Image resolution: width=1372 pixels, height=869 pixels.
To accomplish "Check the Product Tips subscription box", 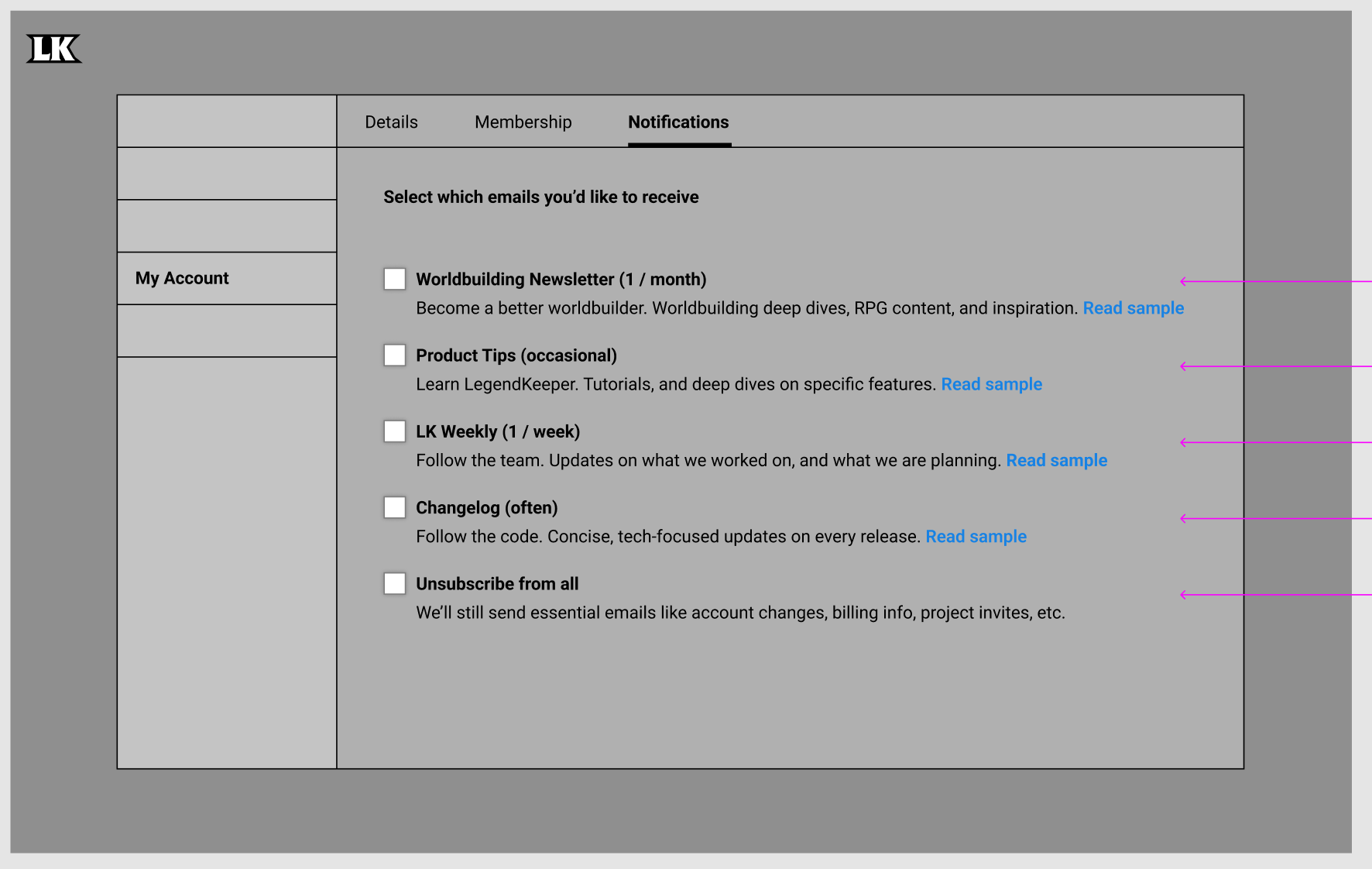I will pos(394,354).
